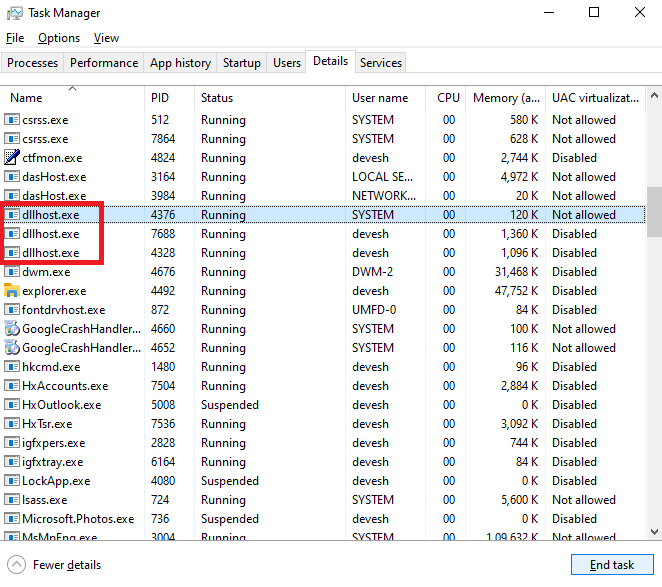Select the Microsoft.Photos.exe process name
Image resolution: width=662 pixels, height=587 pixels.
coord(78,519)
